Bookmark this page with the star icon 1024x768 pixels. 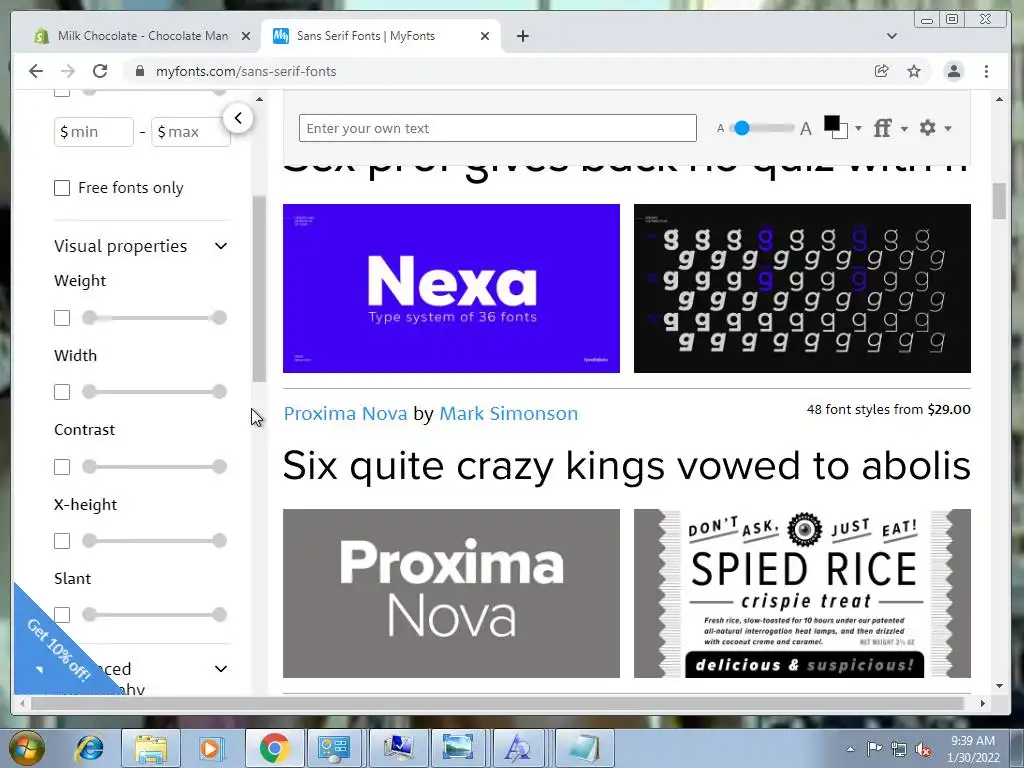point(914,71)
